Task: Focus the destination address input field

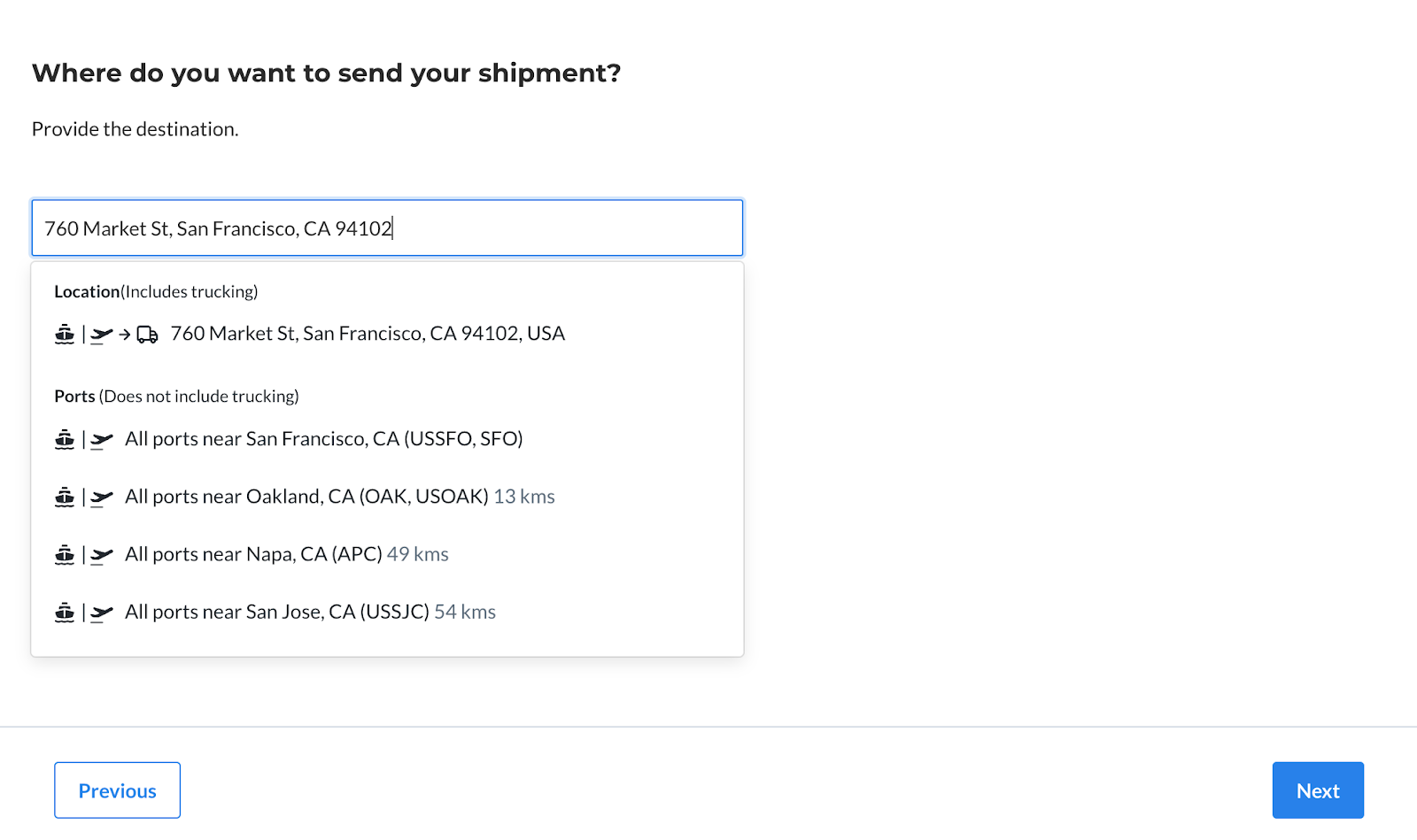Action: 387,228
